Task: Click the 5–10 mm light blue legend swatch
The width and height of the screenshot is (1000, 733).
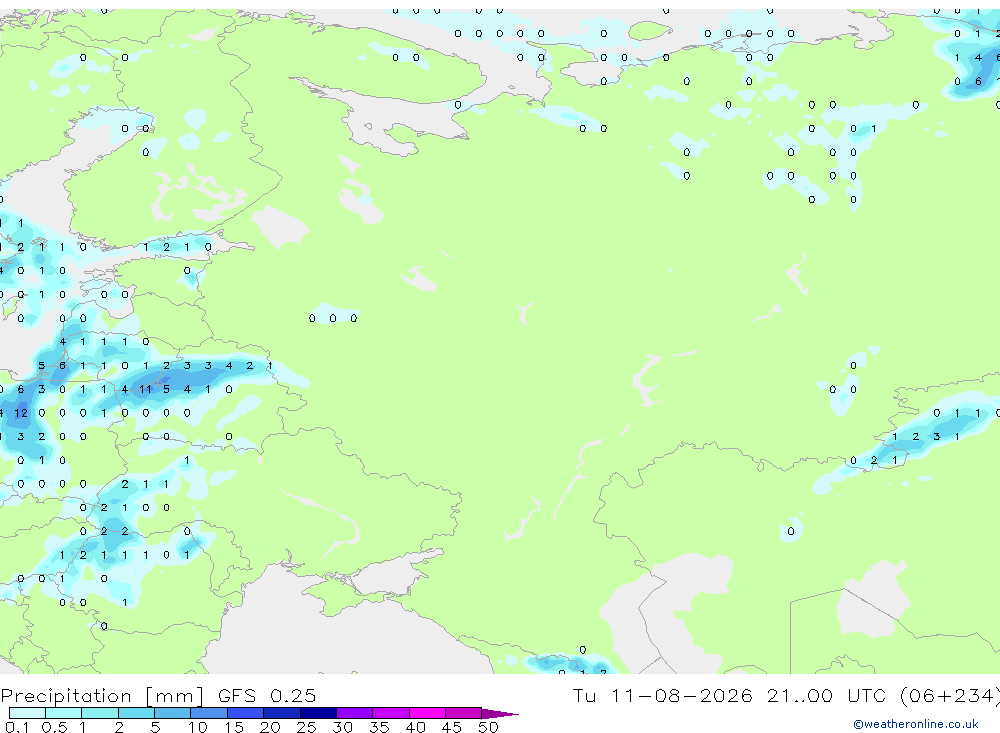Action: click(173, 713)
